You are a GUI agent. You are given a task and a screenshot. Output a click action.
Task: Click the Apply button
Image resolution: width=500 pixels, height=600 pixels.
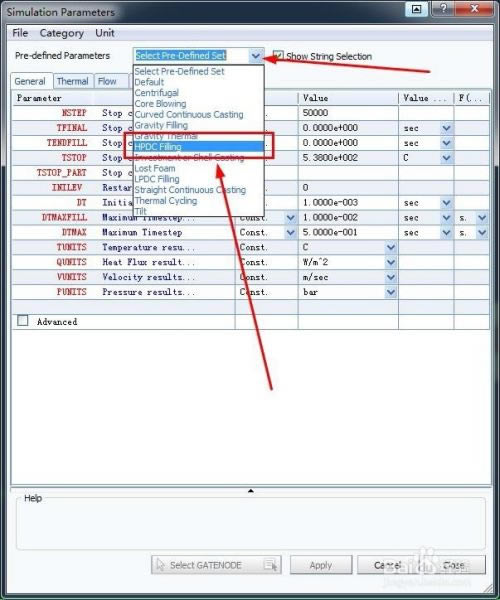tap(321, 565)
